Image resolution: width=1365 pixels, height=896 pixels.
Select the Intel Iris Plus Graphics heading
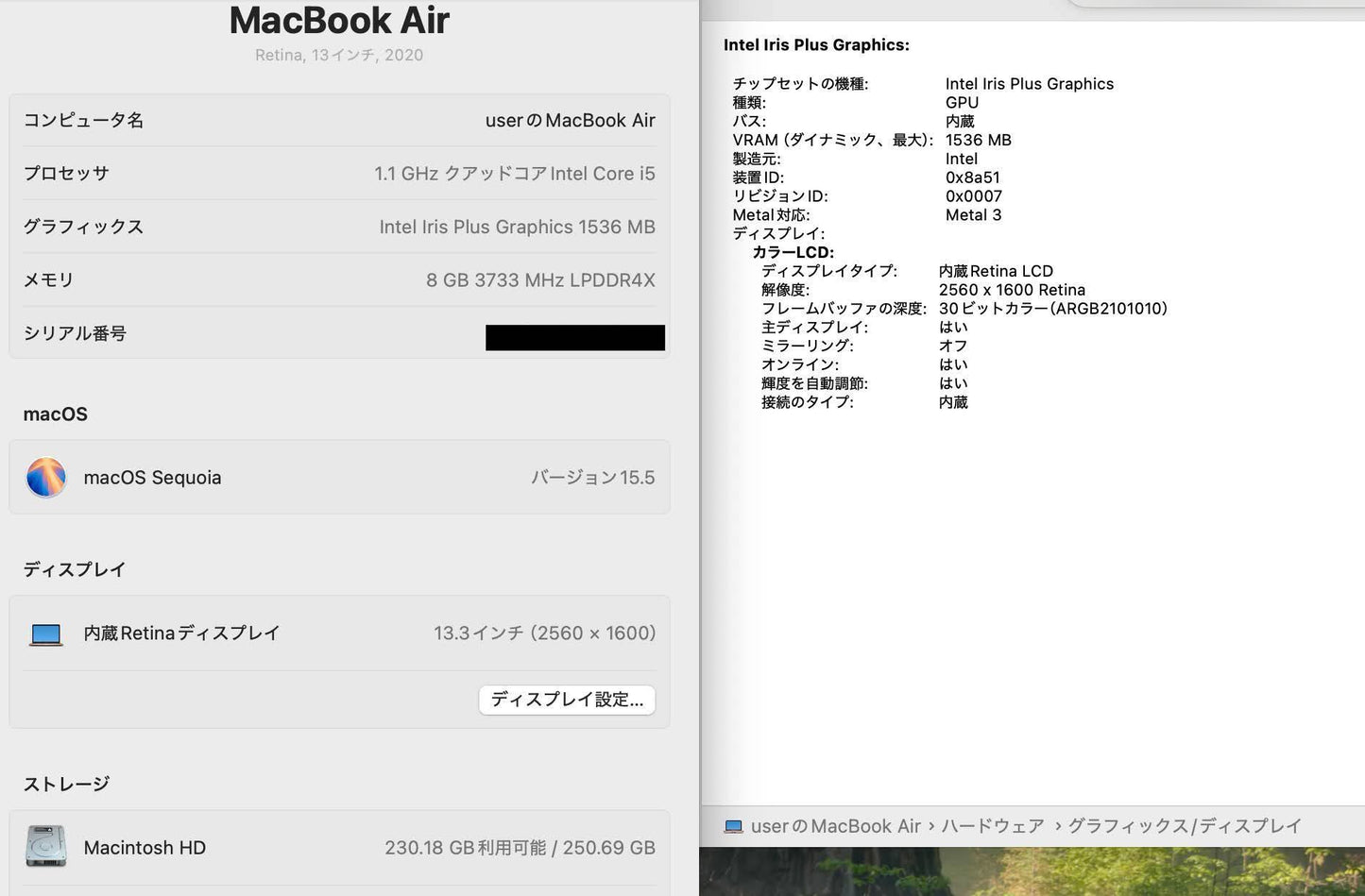tap(816, 44)
